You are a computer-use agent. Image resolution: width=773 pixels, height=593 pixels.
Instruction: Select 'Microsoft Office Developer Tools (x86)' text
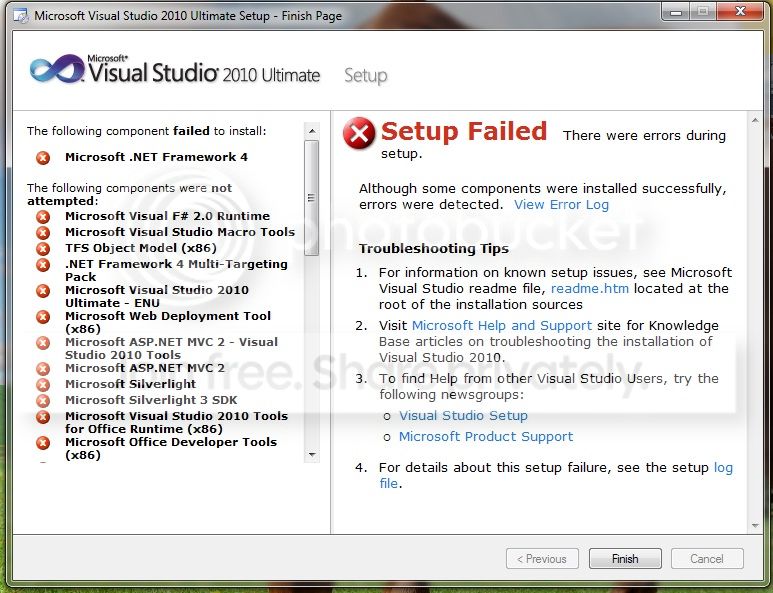171,449
